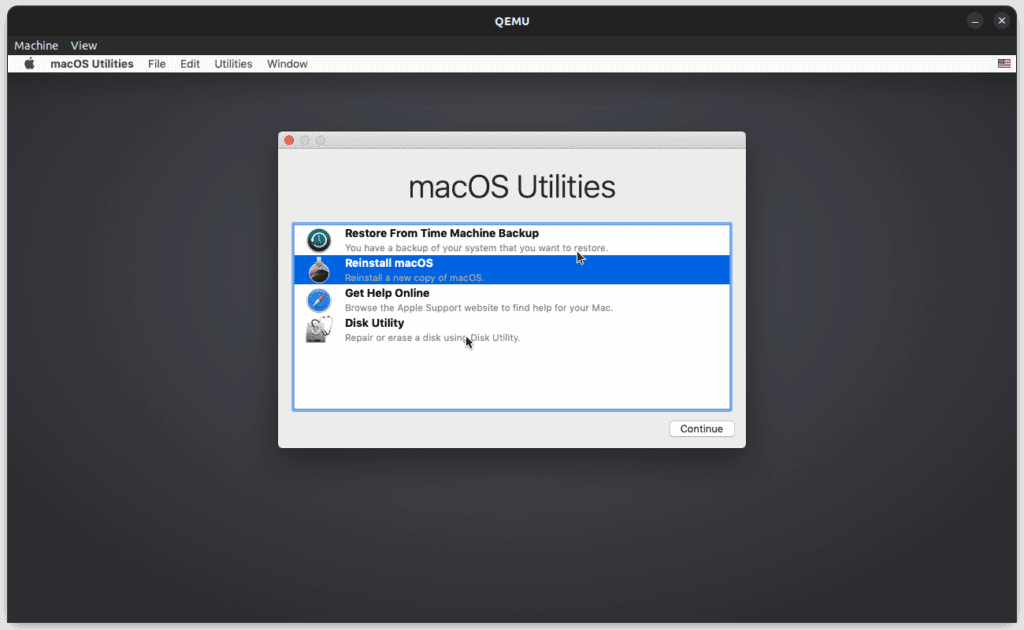Open the QEMU Machine menu
The height and width of the screenshot is (630, 1024).
(x=36, y=45)
